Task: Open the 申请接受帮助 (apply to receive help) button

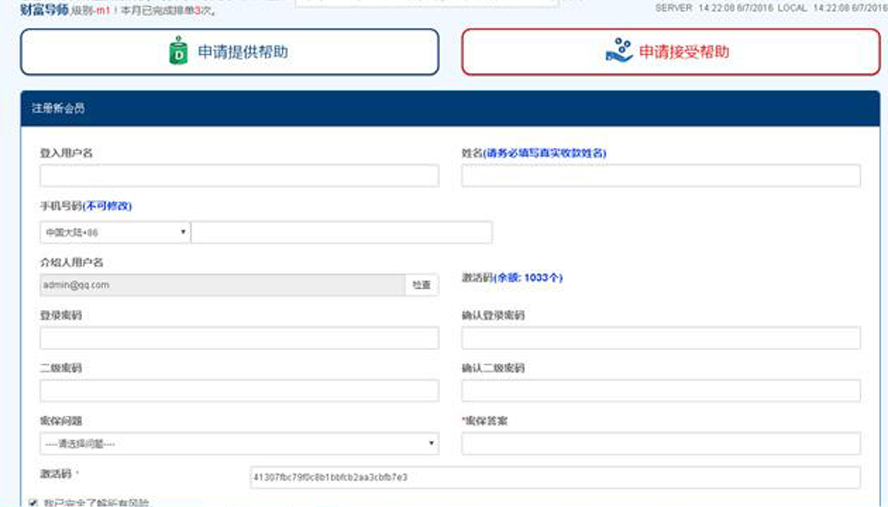Action: [x=671, y=52]
